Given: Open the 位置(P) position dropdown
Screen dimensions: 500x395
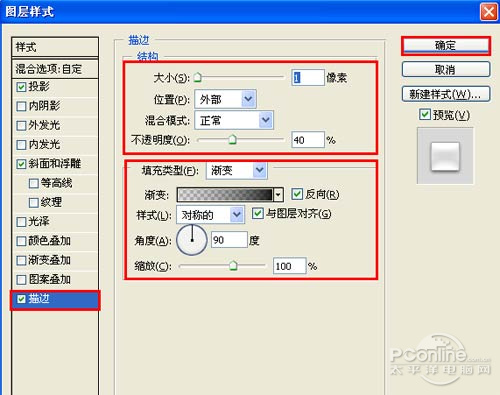Looking at the screenshot, I should tap(225, 99).
